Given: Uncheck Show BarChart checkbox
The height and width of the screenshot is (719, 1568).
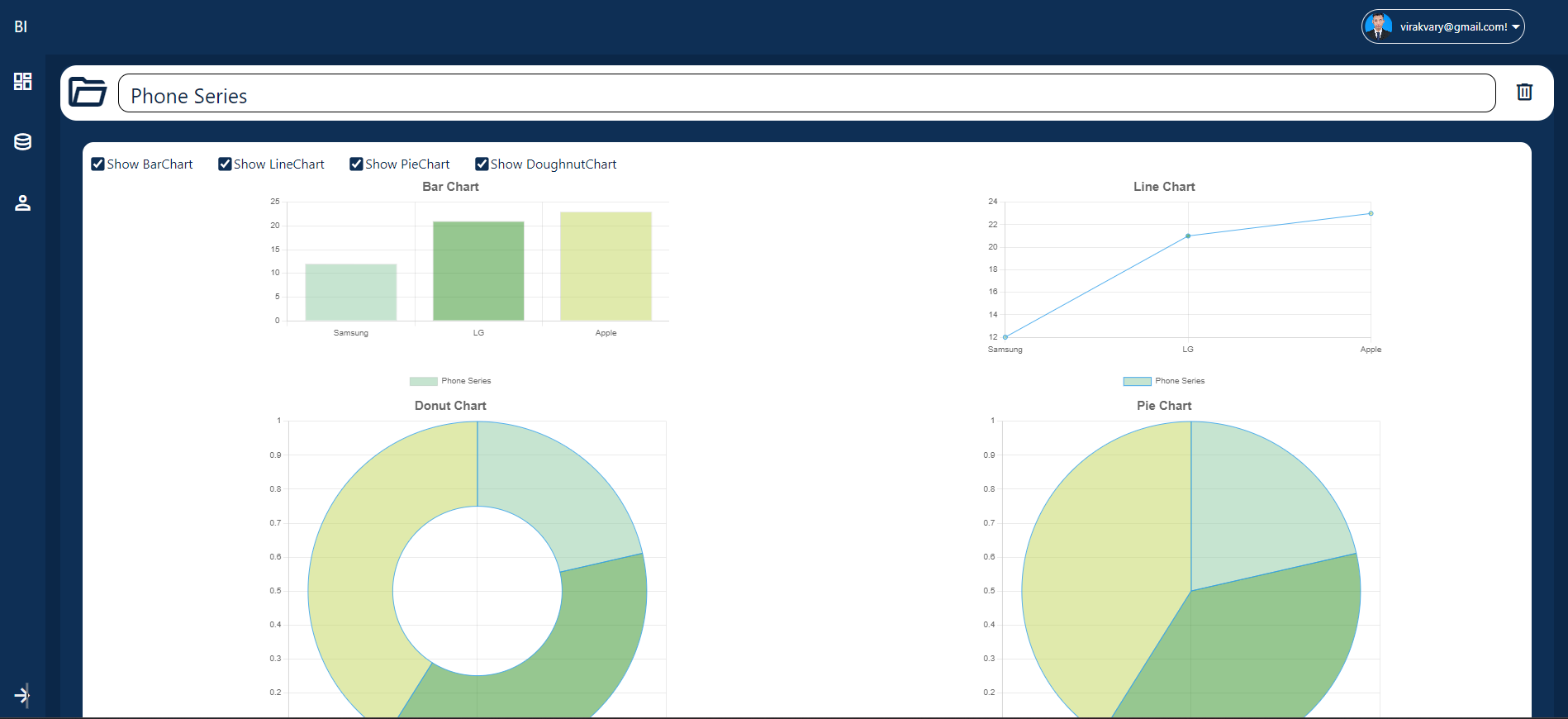Looking at the screenshot, I should coord(97,164).
